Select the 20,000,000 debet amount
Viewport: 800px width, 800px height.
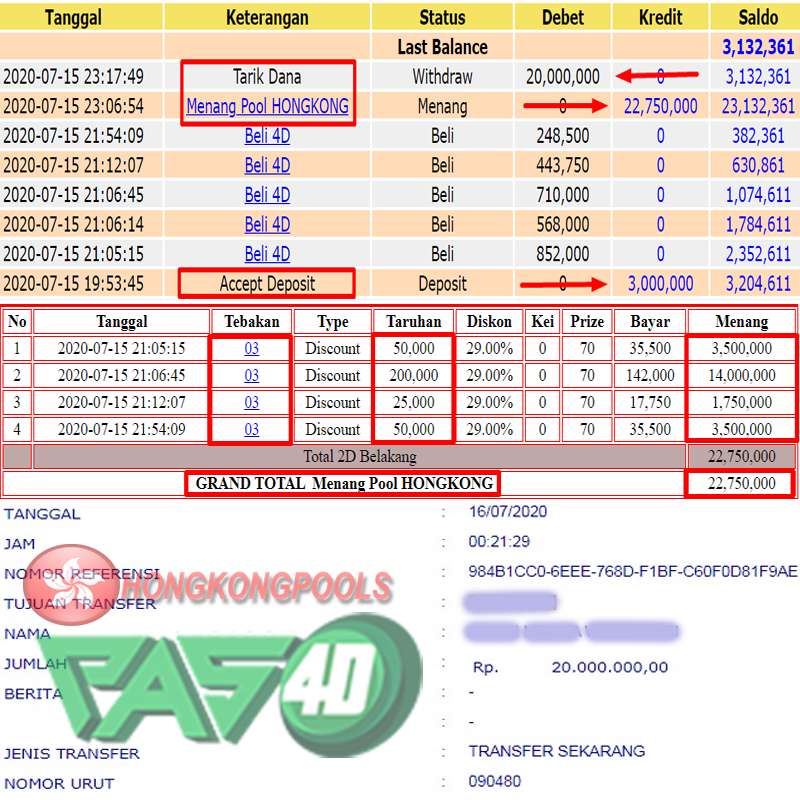point(563,77)
